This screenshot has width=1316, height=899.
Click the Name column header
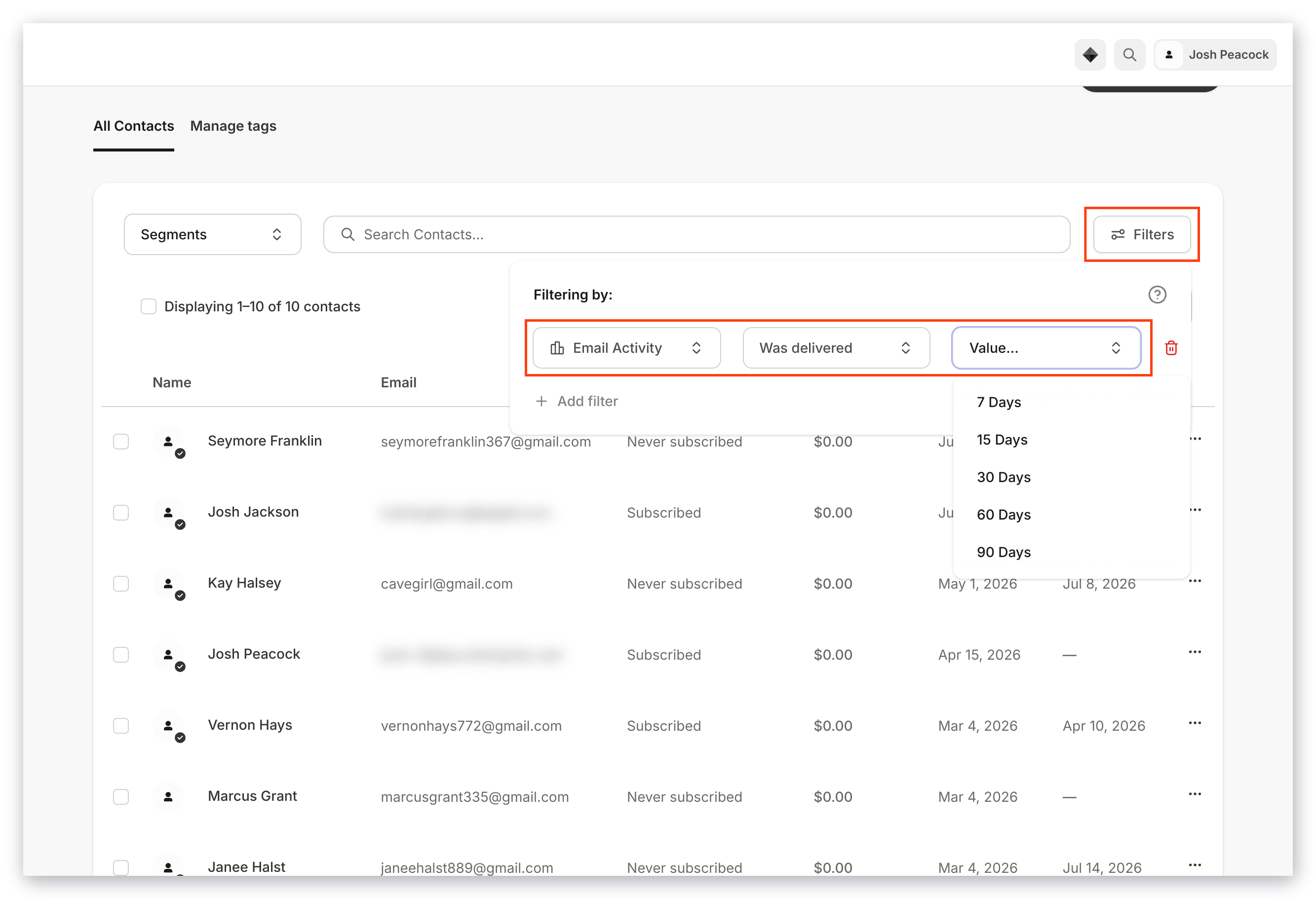[172, 382]
